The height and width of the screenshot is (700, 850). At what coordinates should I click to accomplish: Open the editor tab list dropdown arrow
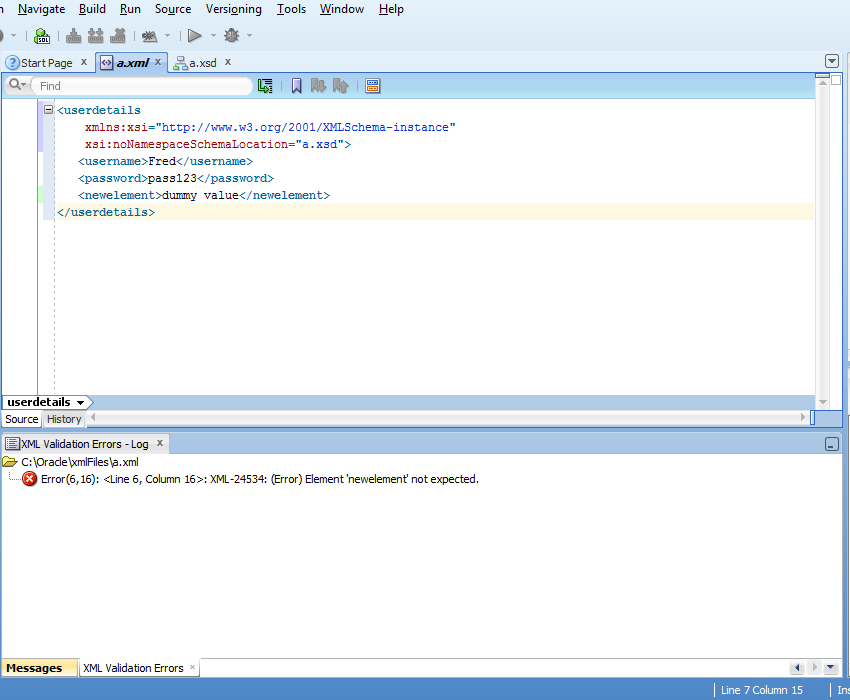831,61
